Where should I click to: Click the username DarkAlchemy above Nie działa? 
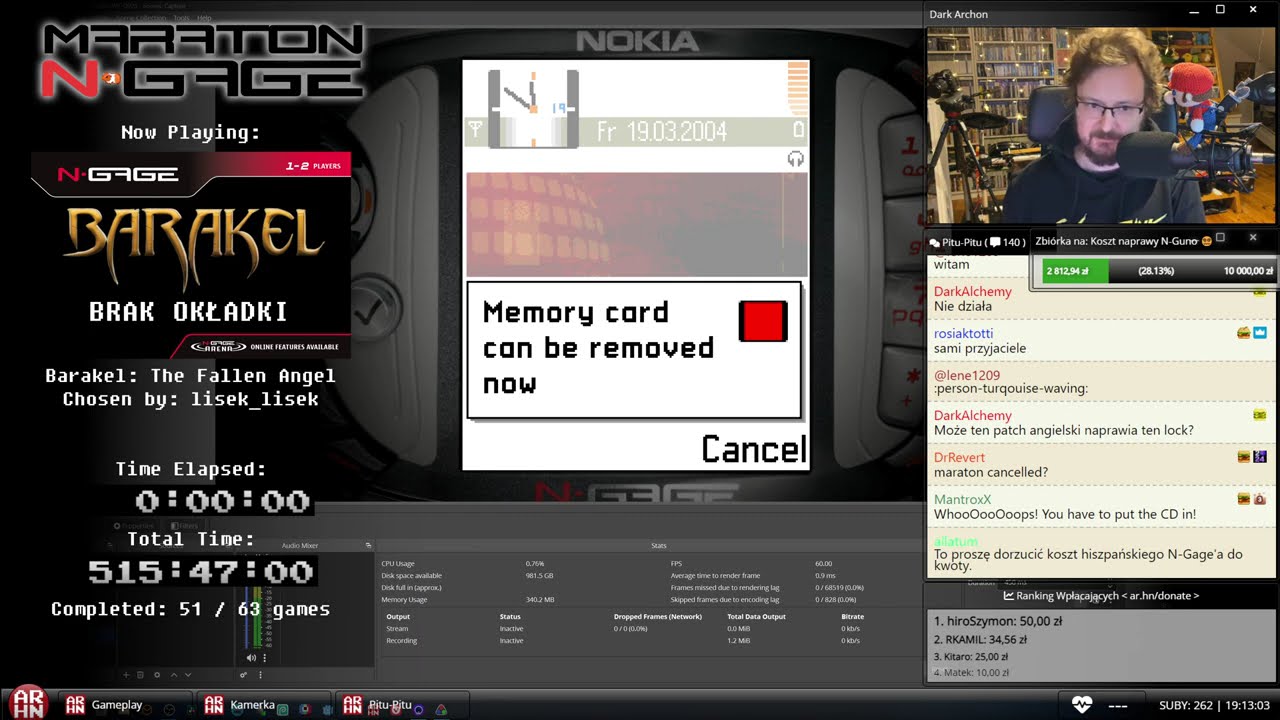973,291
